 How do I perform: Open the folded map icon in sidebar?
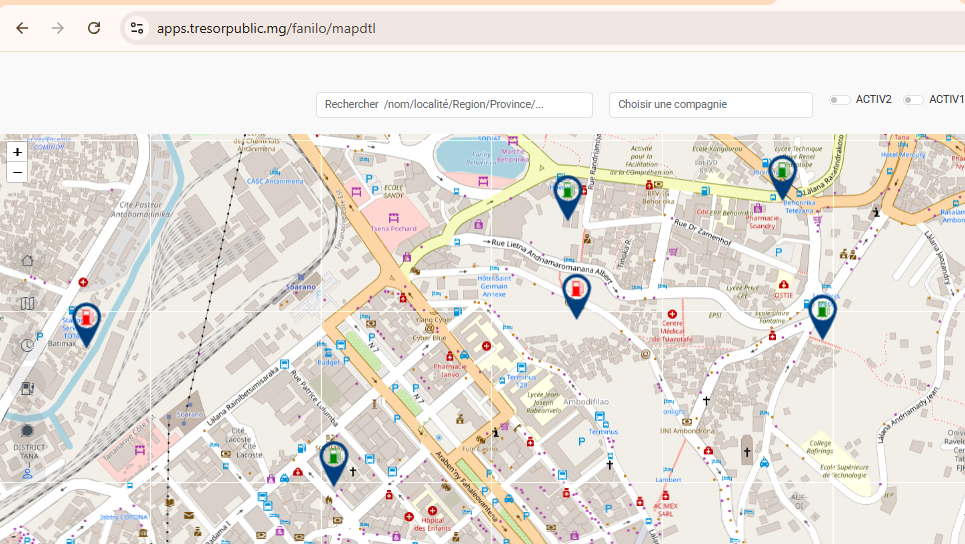tap(27, 303)
